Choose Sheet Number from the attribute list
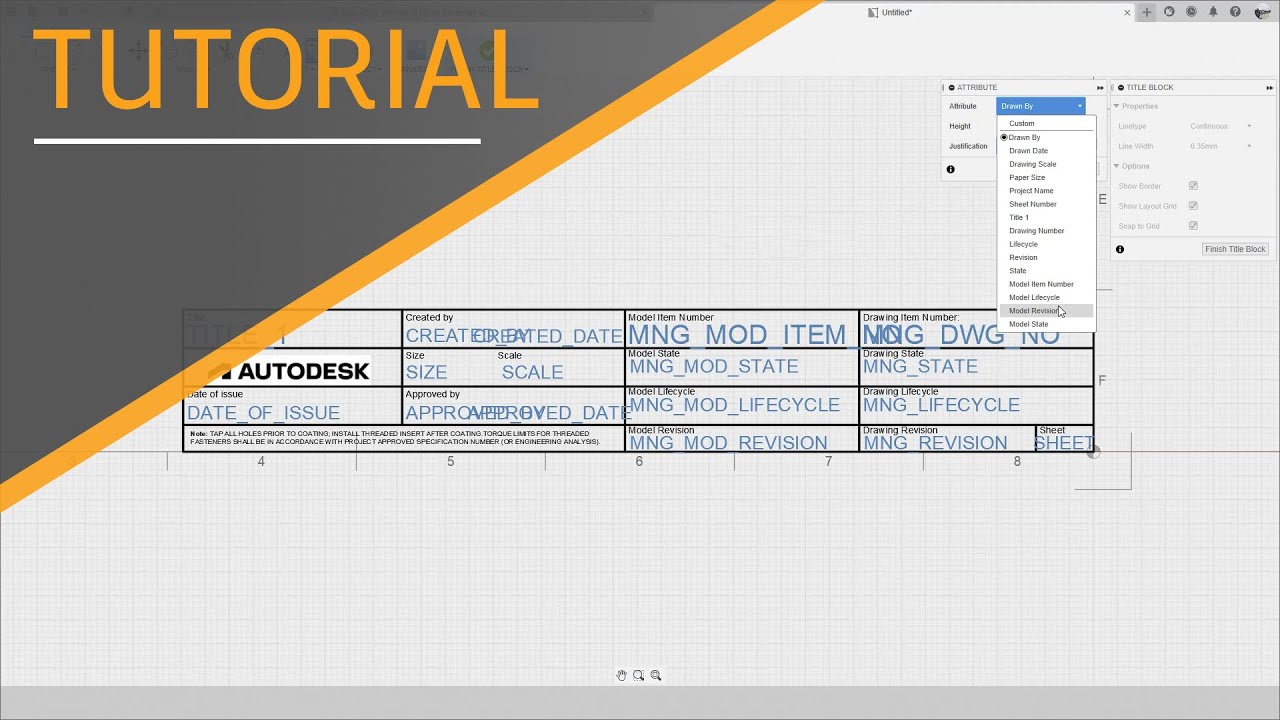Viewport: 1280px width, 720px height. pos(1046,204)
